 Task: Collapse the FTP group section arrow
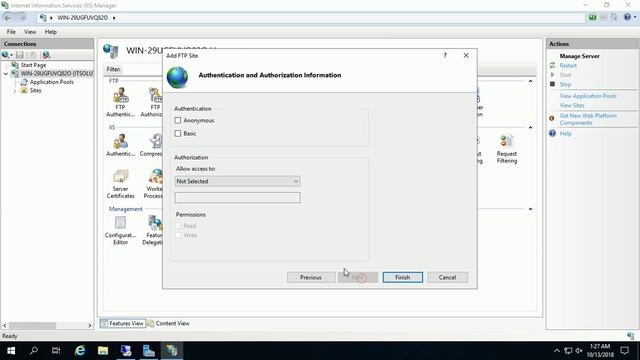530,81
